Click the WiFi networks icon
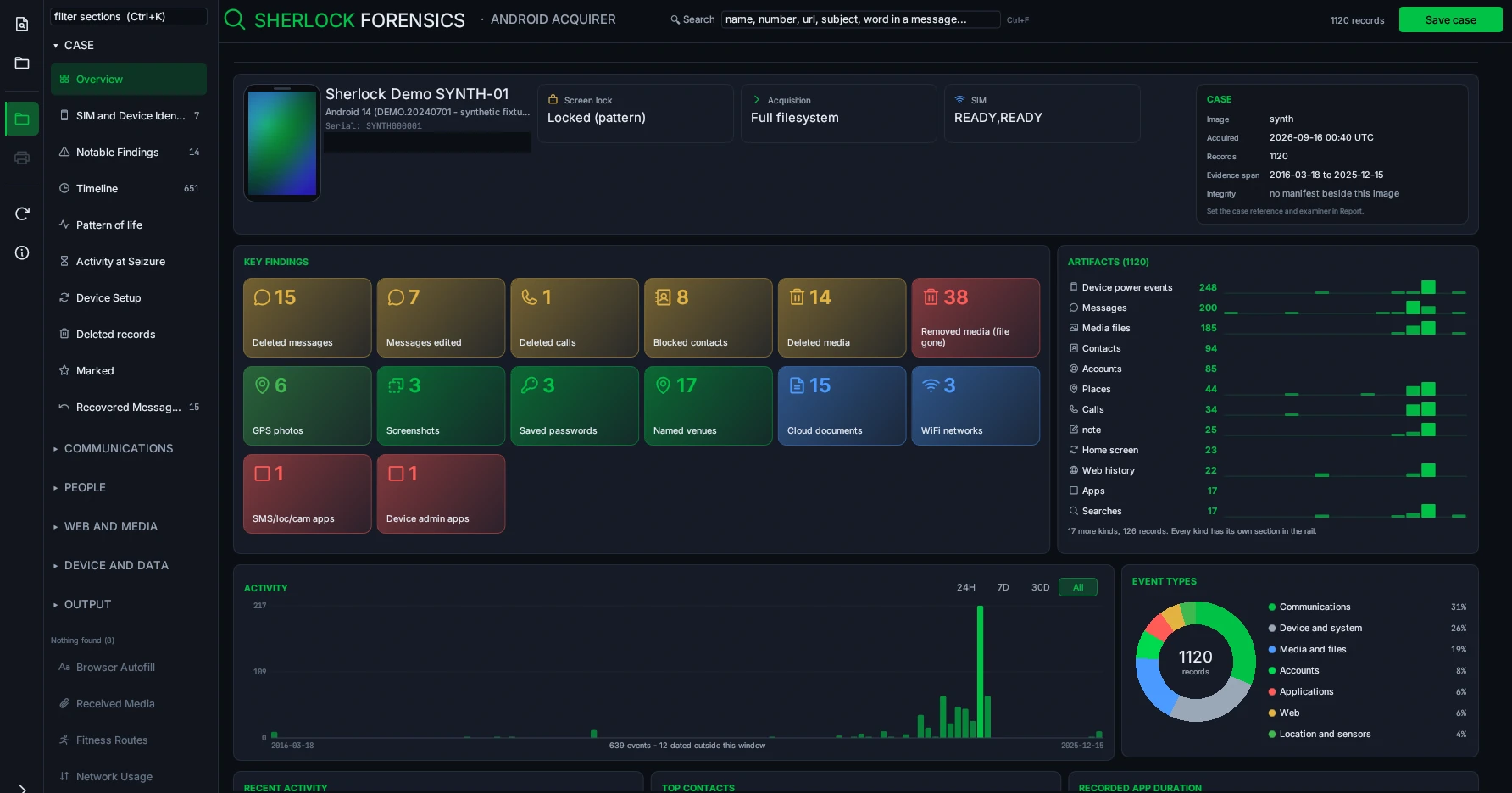The image size is (1512, 793). point(931,385)
